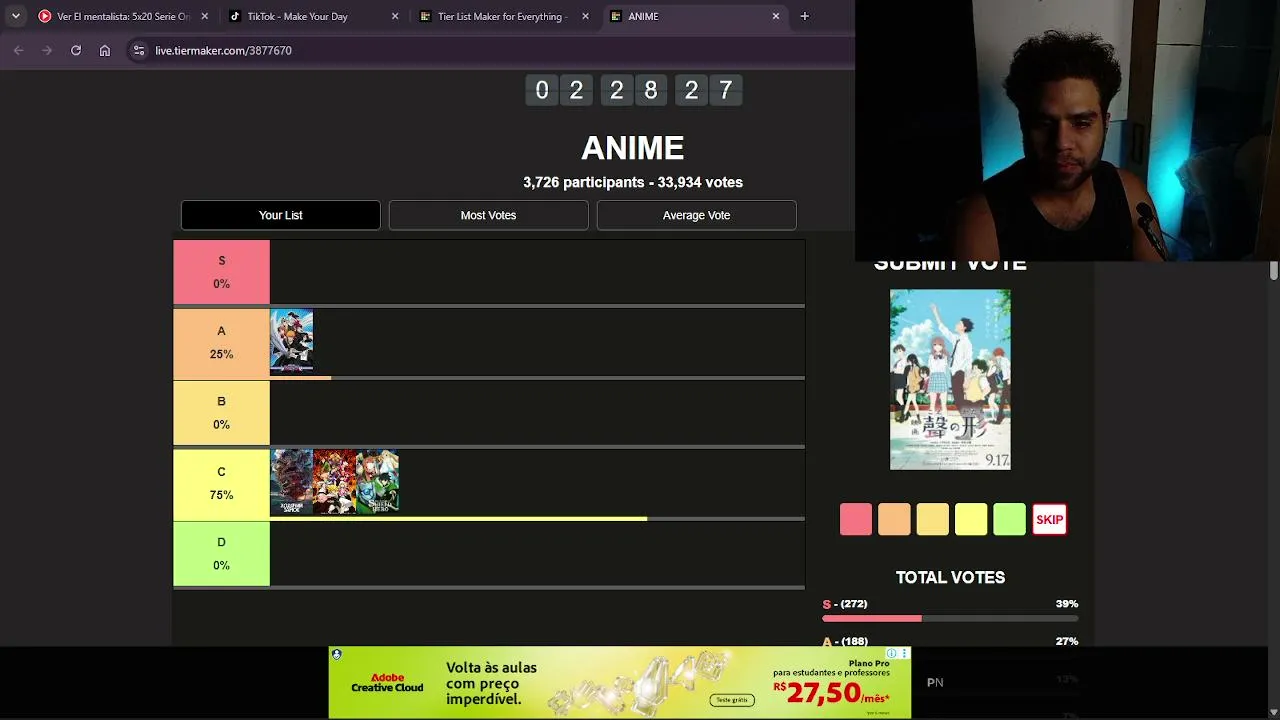Click the 39% S-tier percentage
1280x720 pixels.
pyautogui.click(x=1067, y=604)
